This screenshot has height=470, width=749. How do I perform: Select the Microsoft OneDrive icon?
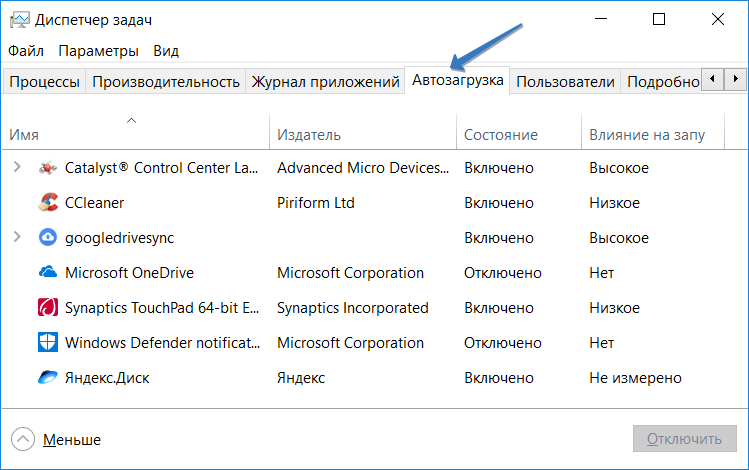click(48, 273)
